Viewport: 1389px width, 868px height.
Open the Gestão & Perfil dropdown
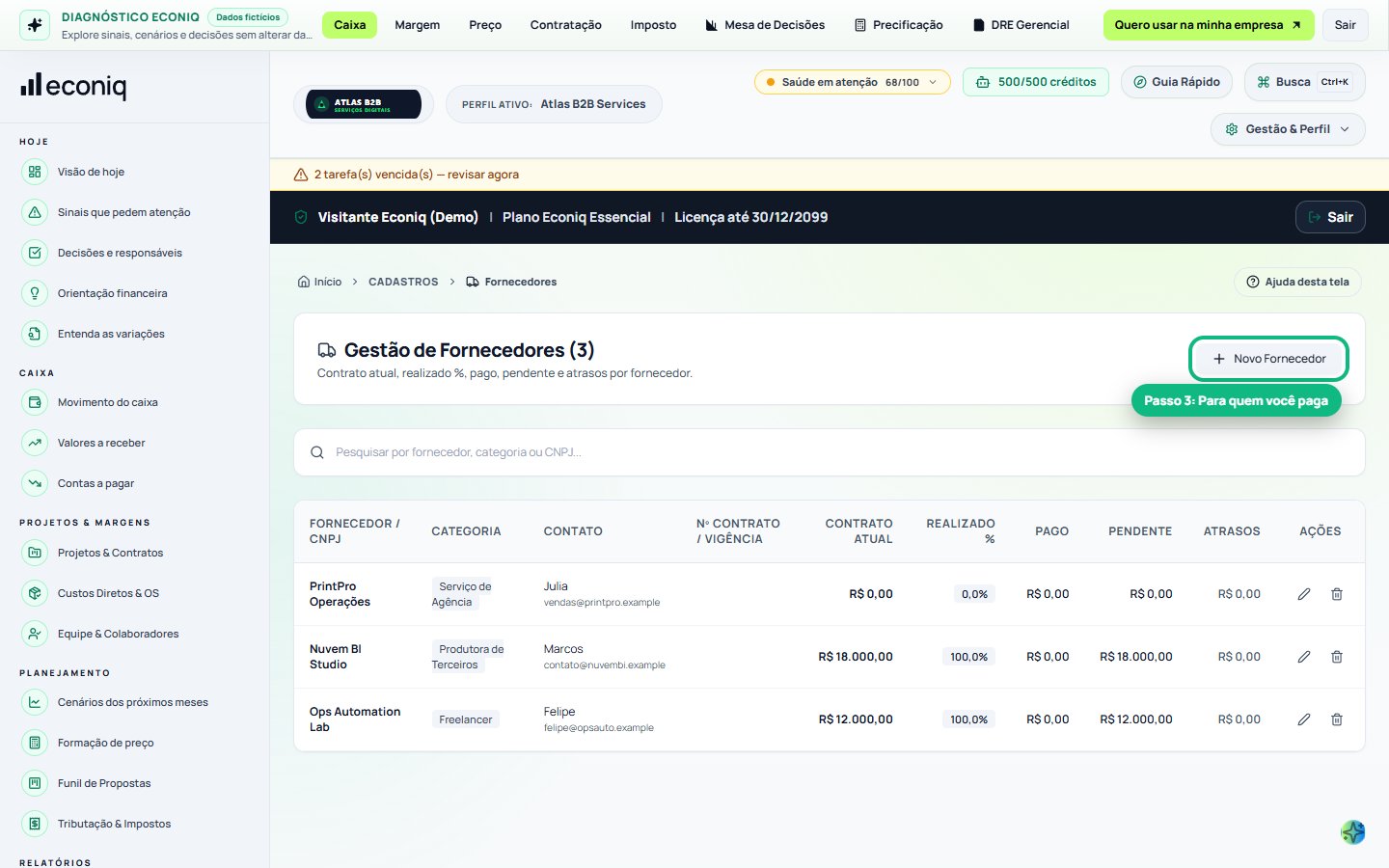pos(1288,129)
